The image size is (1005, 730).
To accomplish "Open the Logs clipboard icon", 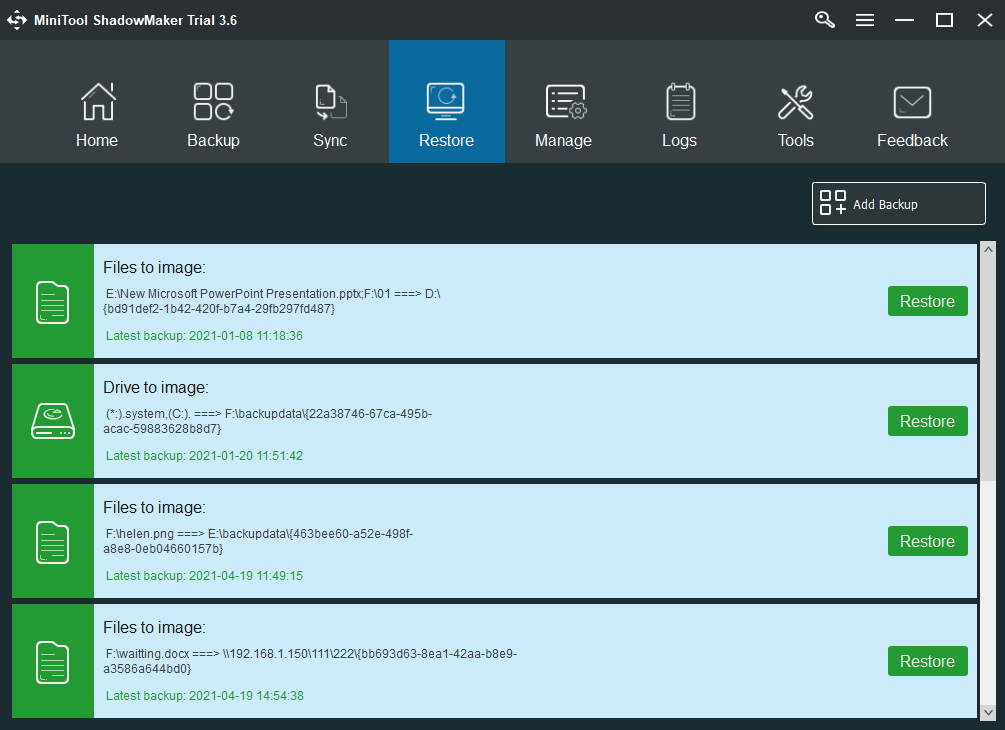I will click(680, 102).
